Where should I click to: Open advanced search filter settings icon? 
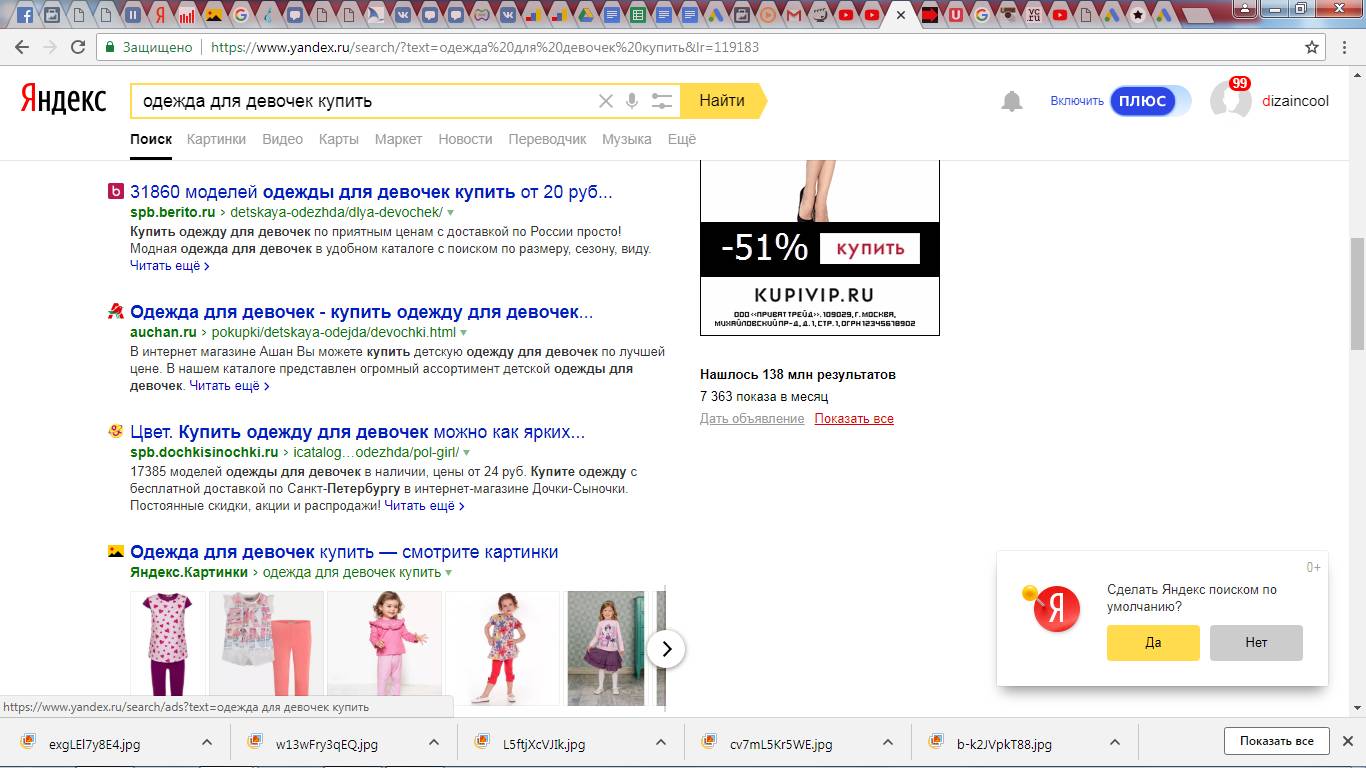(x=661, y=101)
